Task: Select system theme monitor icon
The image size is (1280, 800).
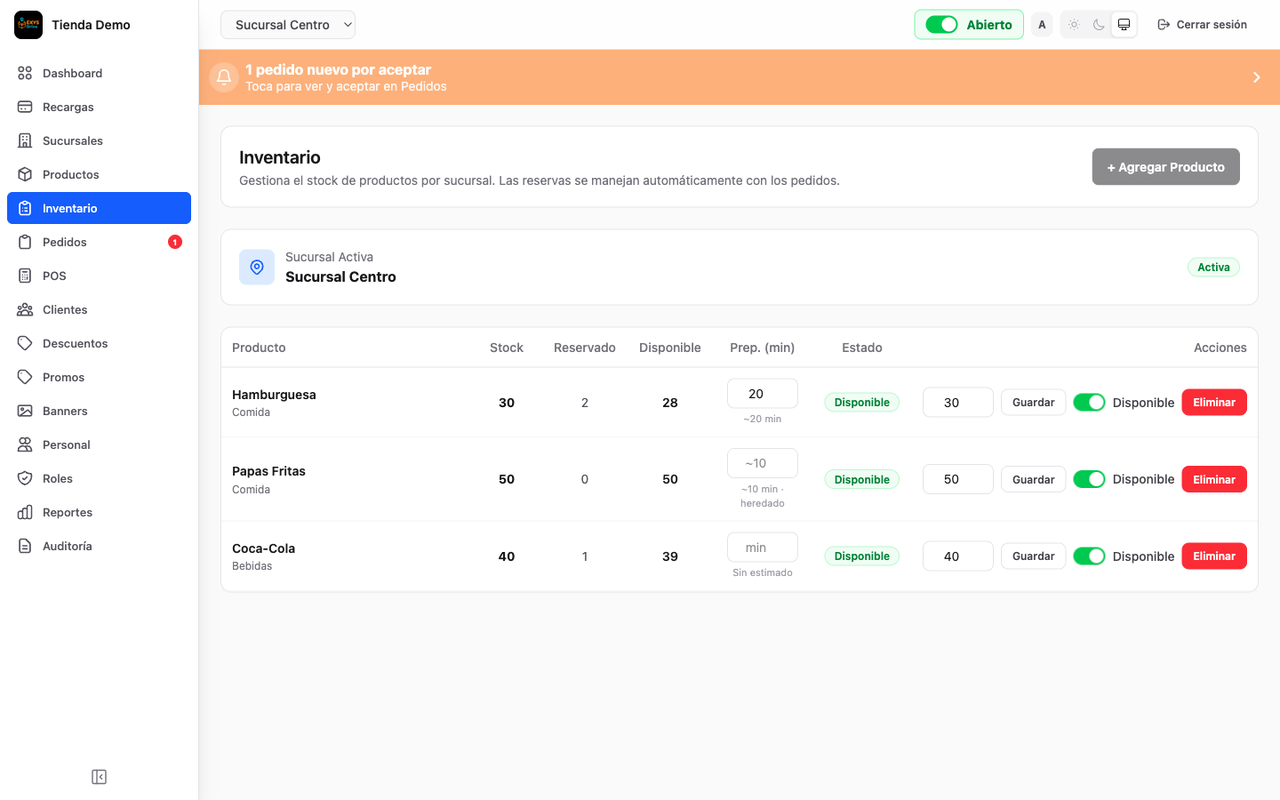Action: (1124, 25)
